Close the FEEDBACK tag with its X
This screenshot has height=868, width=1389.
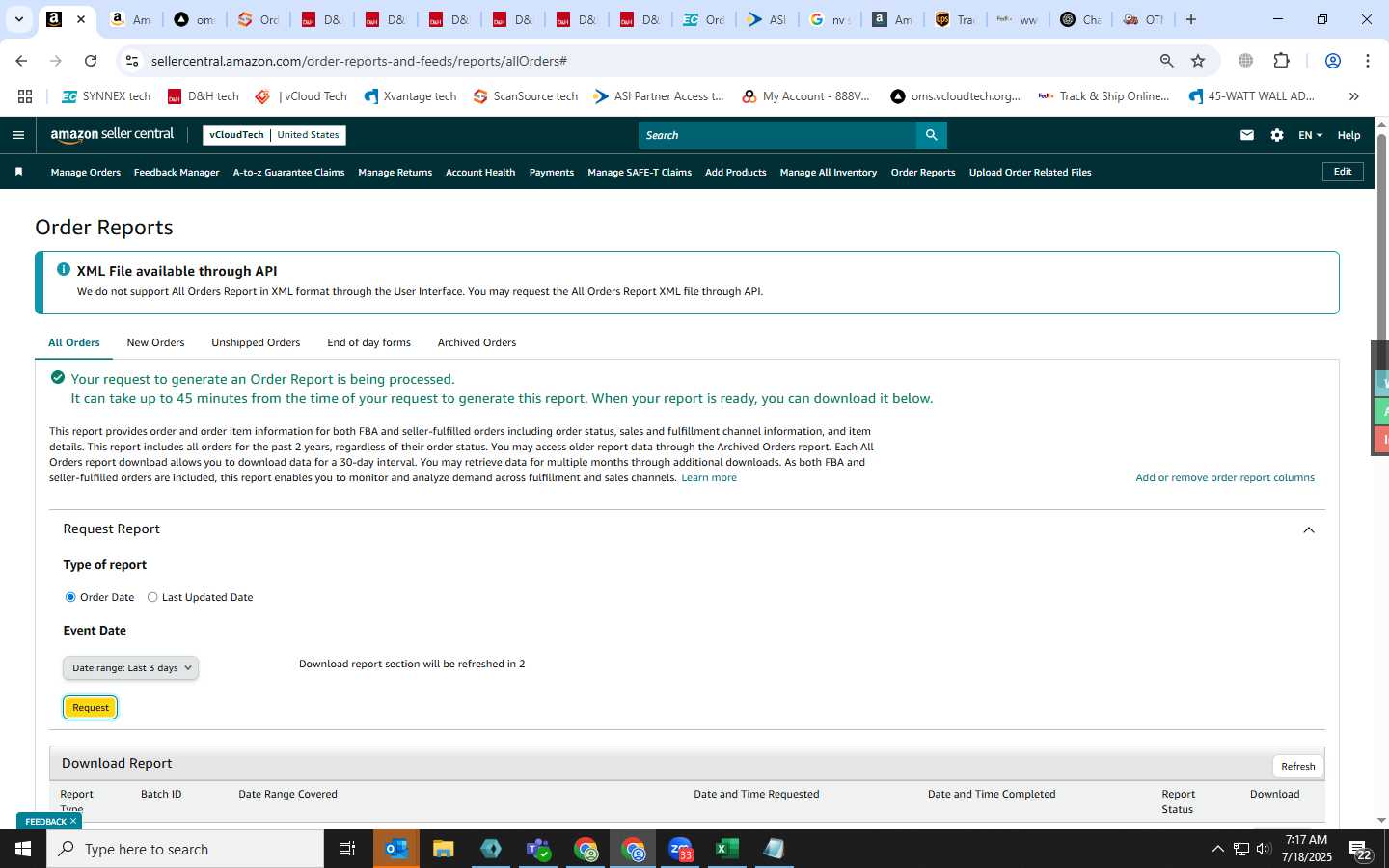[x=73, y=821]
